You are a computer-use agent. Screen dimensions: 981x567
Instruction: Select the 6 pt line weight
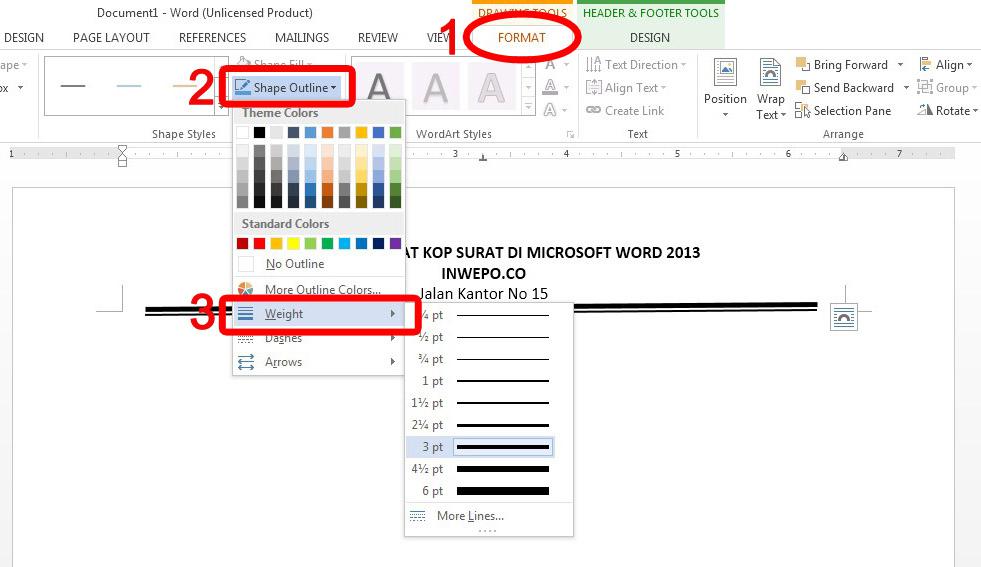pyautogui.click(x=480, y=491)
